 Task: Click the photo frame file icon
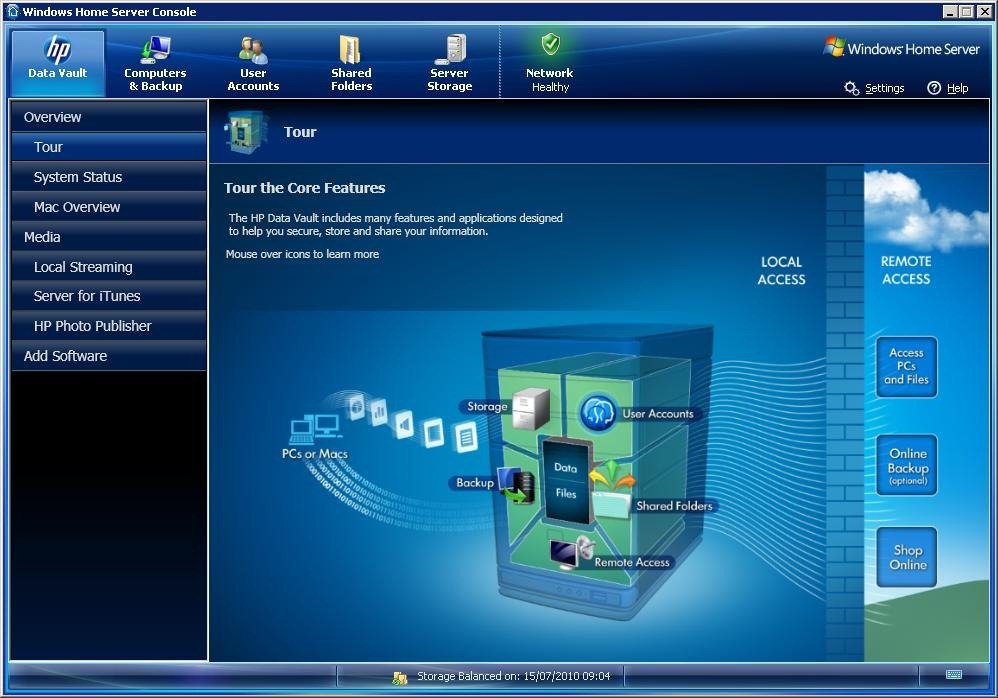coord(433,432)
